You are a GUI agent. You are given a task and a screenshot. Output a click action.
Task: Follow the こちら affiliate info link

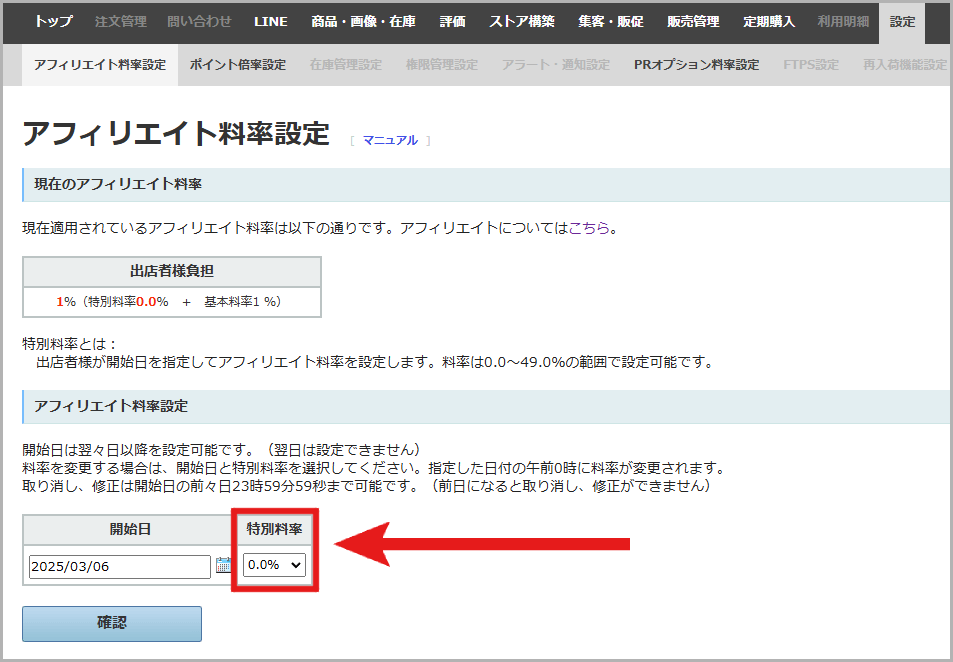(588, 229)
